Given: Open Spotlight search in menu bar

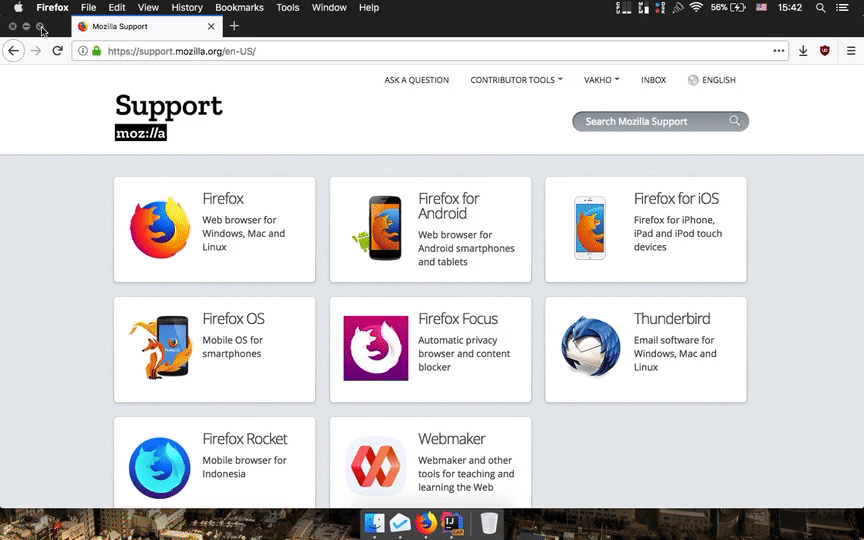Looking at the screenshot, I should click(820, 8).
